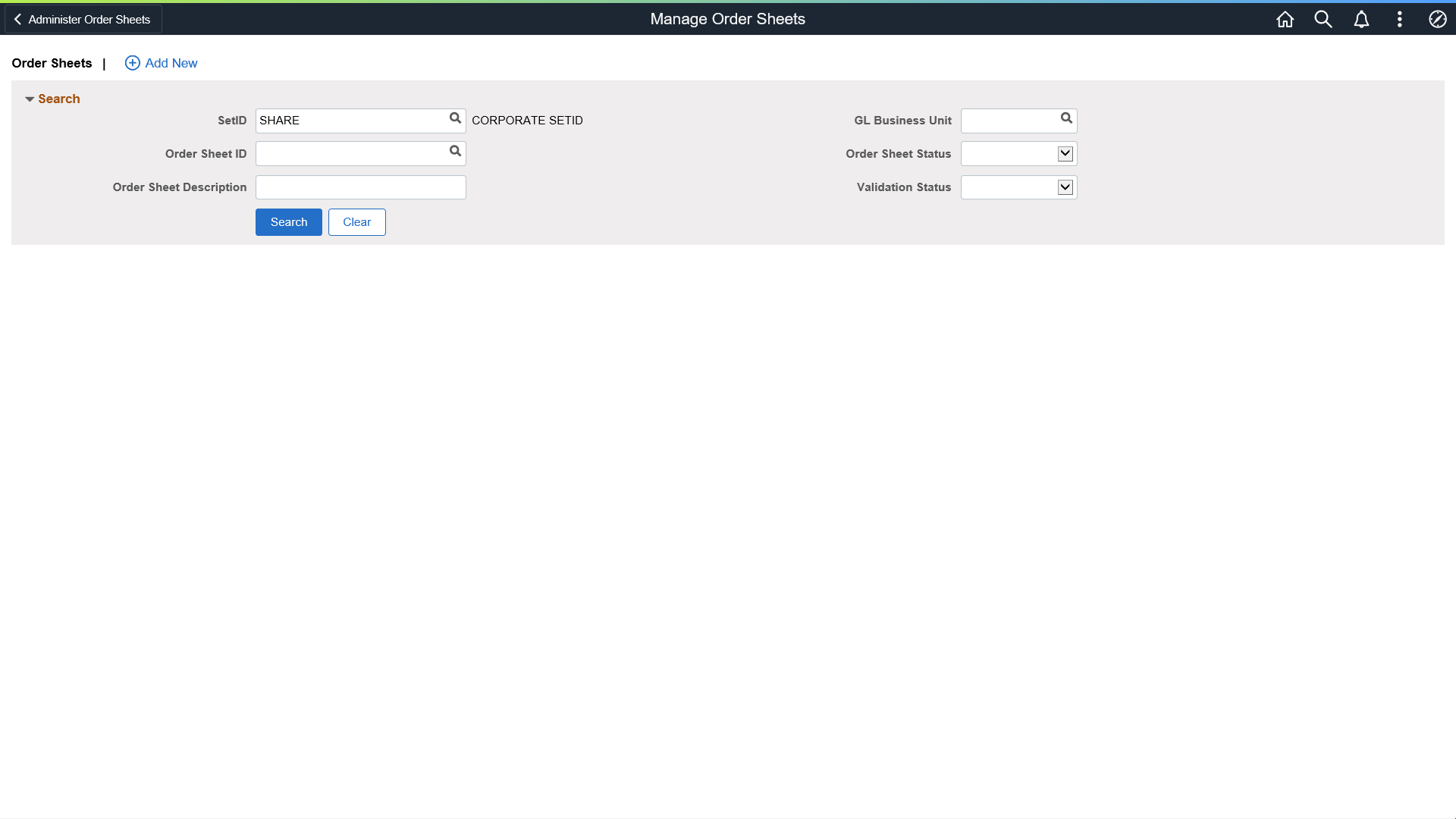This screenshot has height=819, width=1456.
Task: Open the NavBar compass icon
Action: [x=1438, y=19]
